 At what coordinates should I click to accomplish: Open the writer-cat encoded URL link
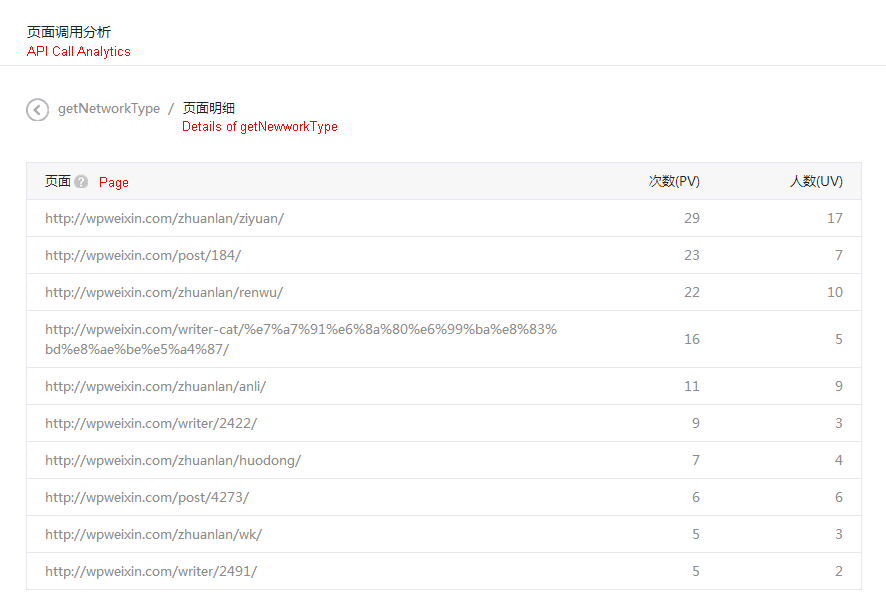coord(300,339)
